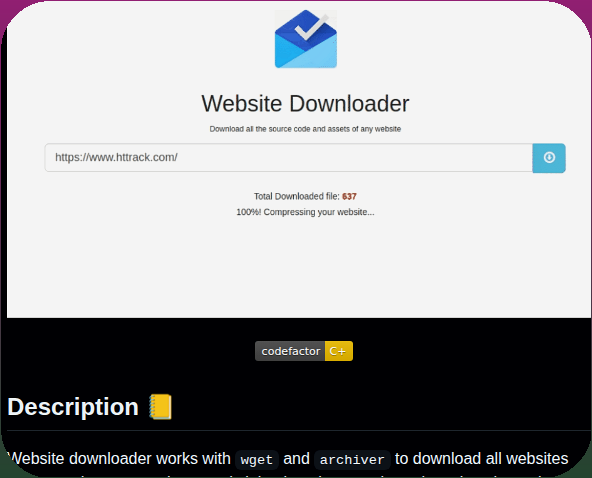Click the text Website downloader works with

119,459
